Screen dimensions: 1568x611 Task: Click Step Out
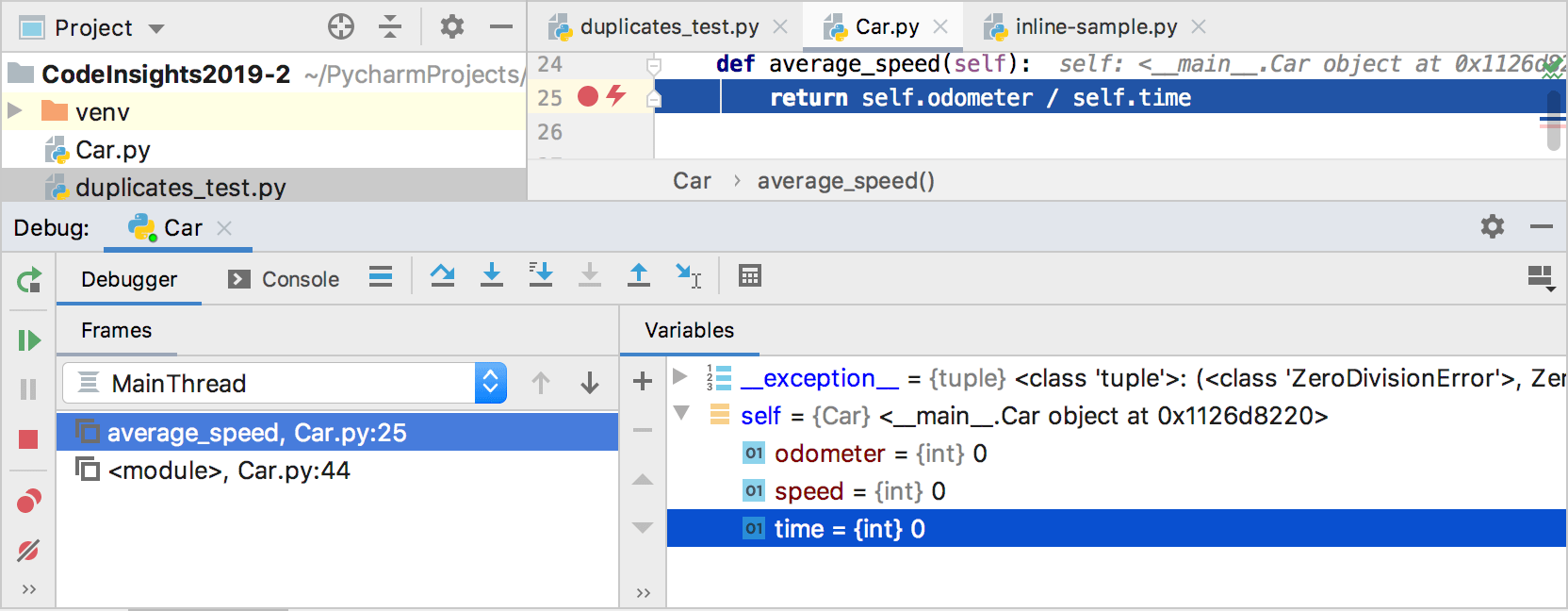639,275
